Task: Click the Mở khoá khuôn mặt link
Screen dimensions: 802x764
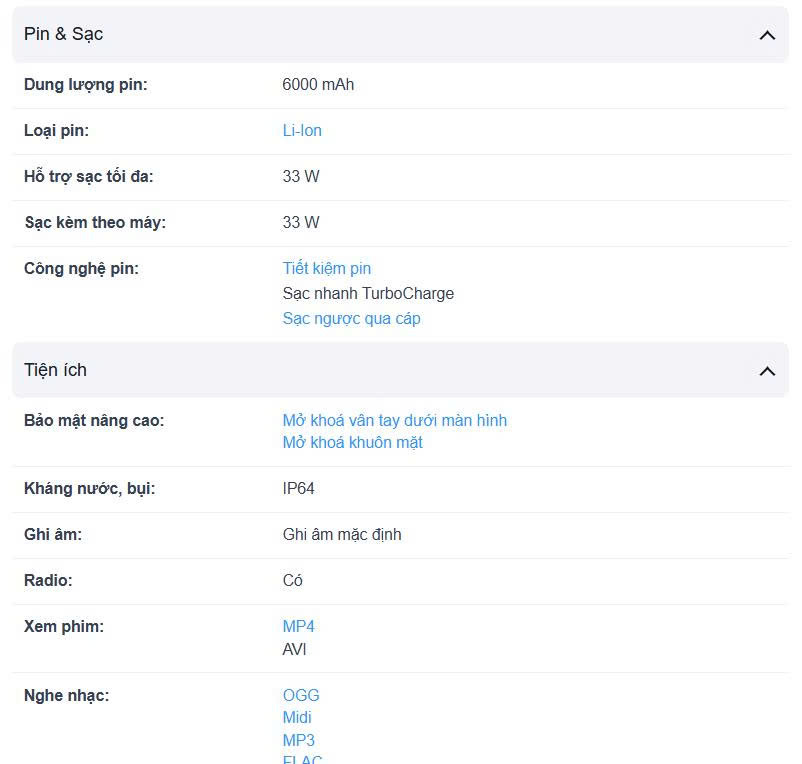Action: click(x=352, y=442)
